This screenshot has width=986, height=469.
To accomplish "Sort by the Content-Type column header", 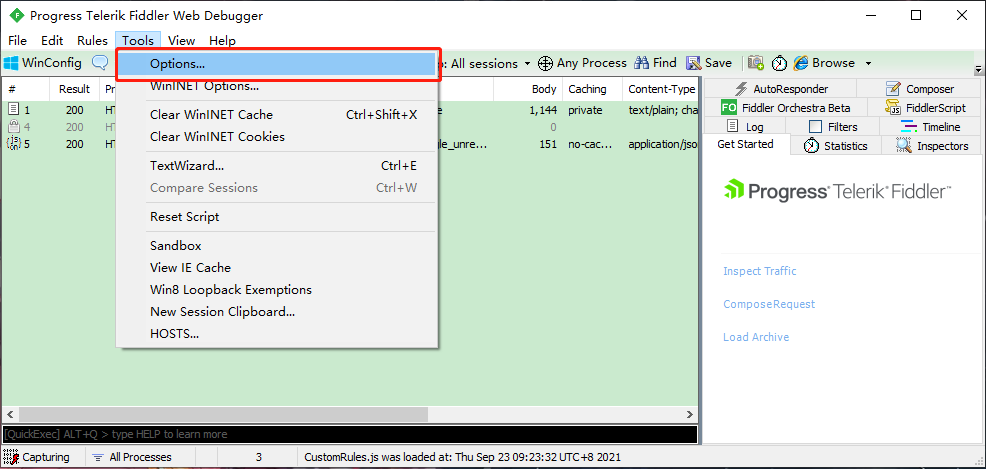I will [660, 89].
